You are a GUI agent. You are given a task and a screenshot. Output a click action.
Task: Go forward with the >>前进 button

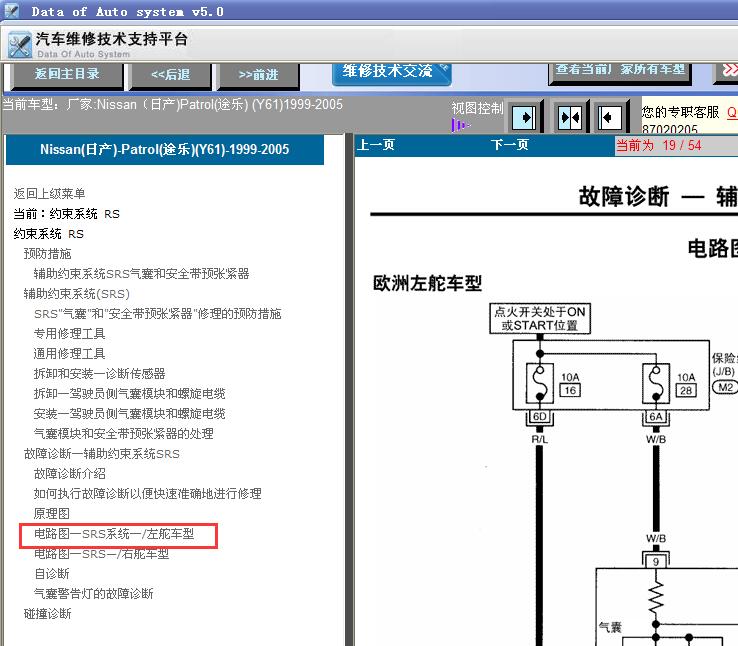click(258, 75)
